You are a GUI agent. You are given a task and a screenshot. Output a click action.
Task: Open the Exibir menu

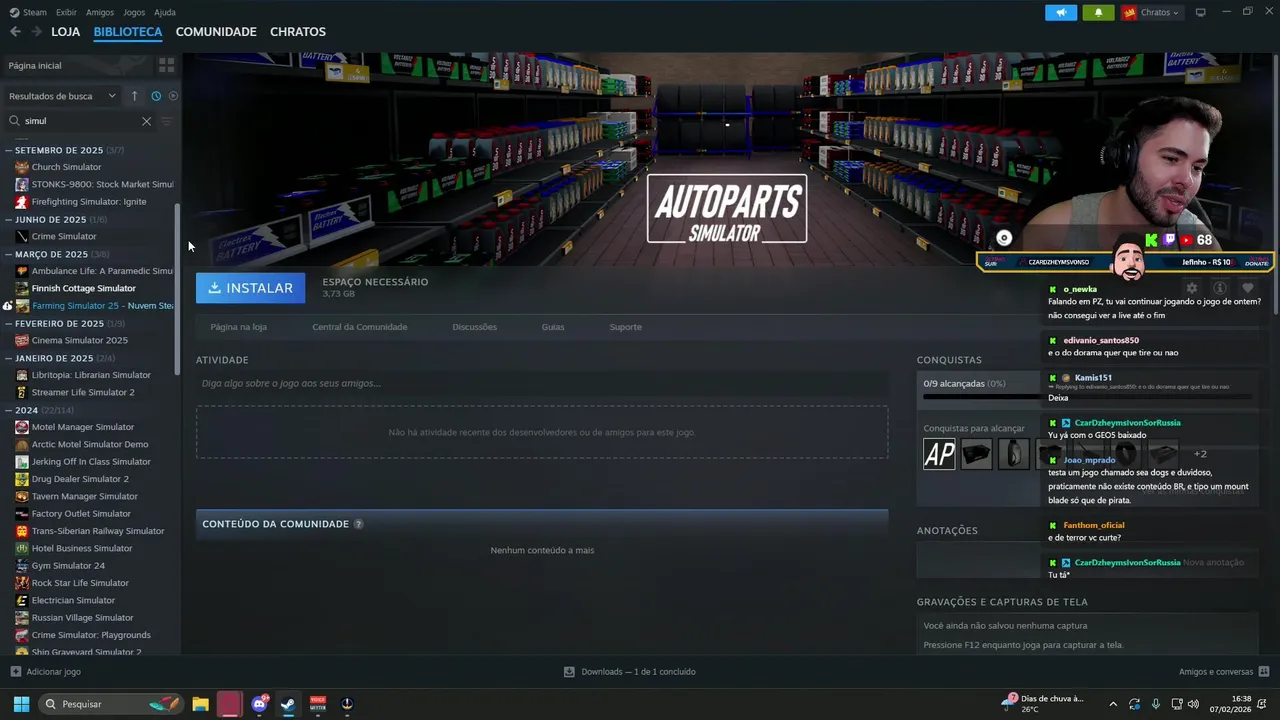pyautogui.click(x=66, y=12)
